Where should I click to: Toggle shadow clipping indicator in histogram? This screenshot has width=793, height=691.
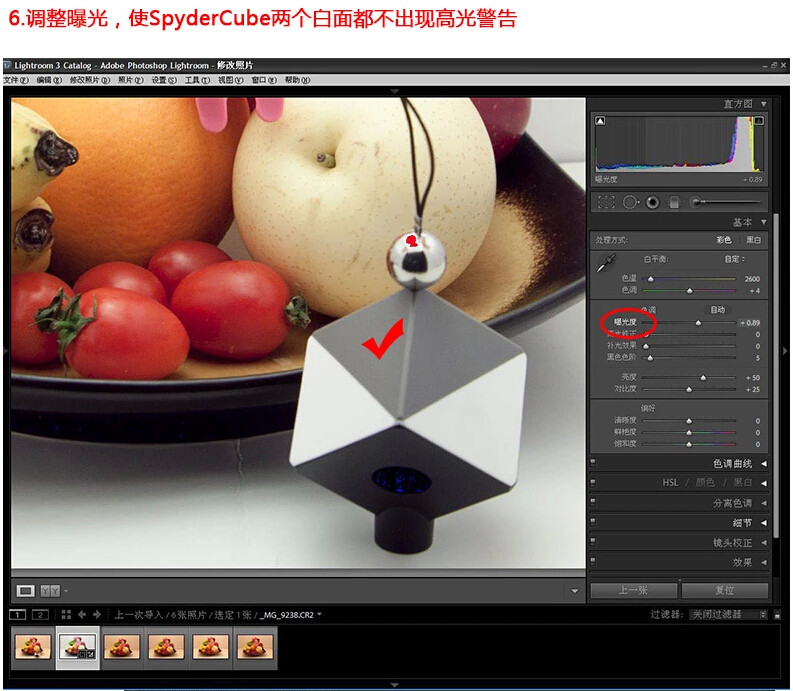[600, 120]
